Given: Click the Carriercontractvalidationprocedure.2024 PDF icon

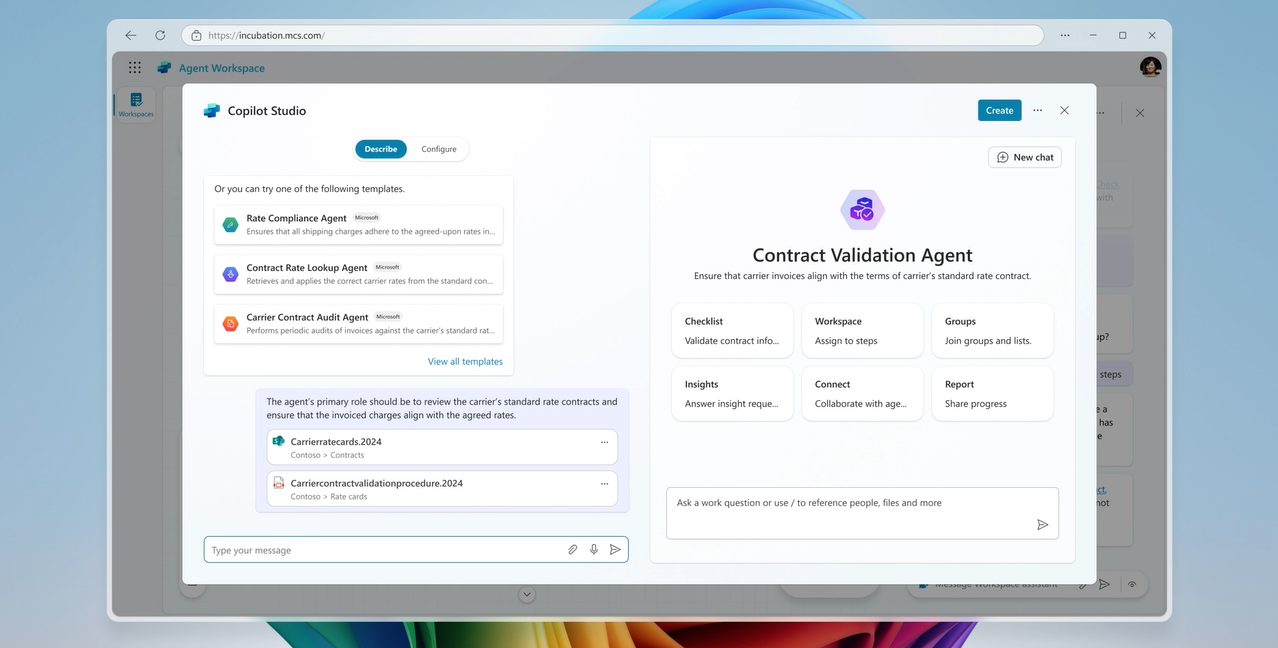Looking at the screenshot, I should click(x=279, y=482).
